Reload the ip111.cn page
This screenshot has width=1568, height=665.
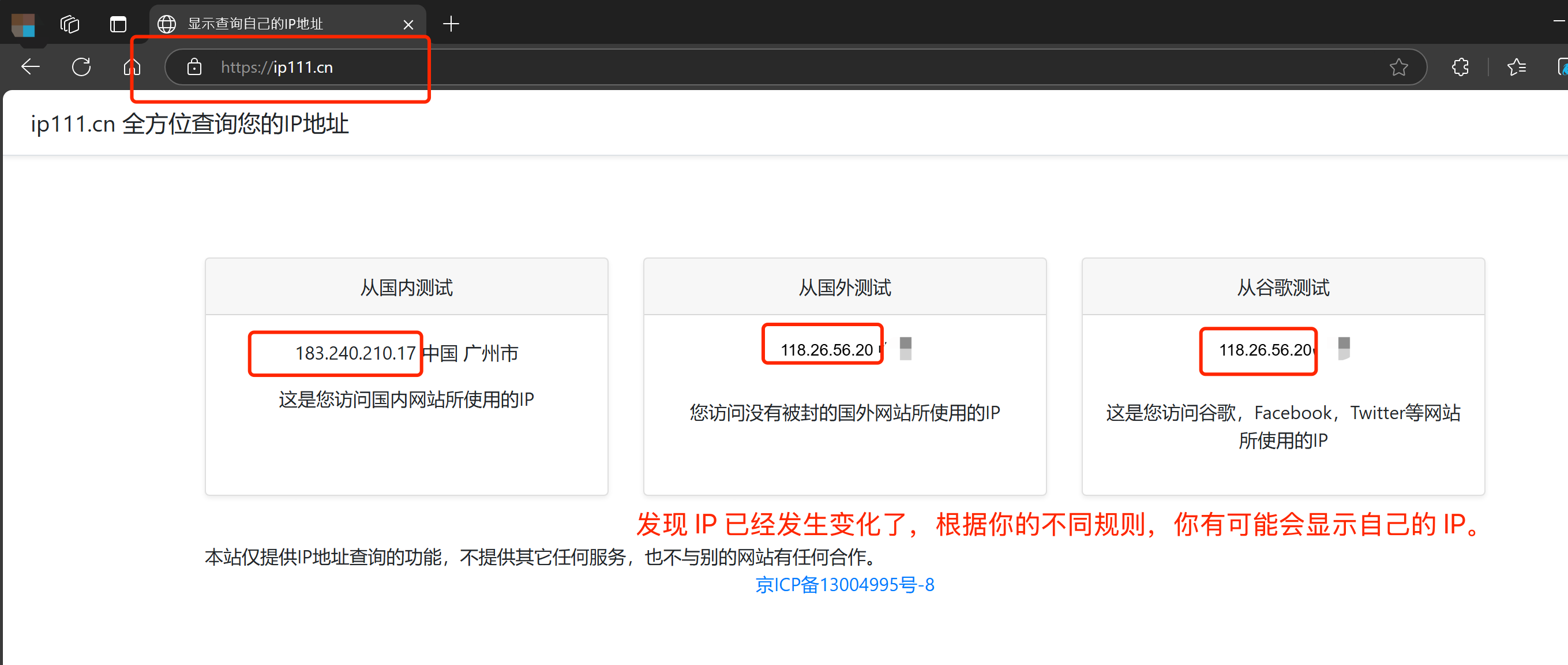point(81,67)
